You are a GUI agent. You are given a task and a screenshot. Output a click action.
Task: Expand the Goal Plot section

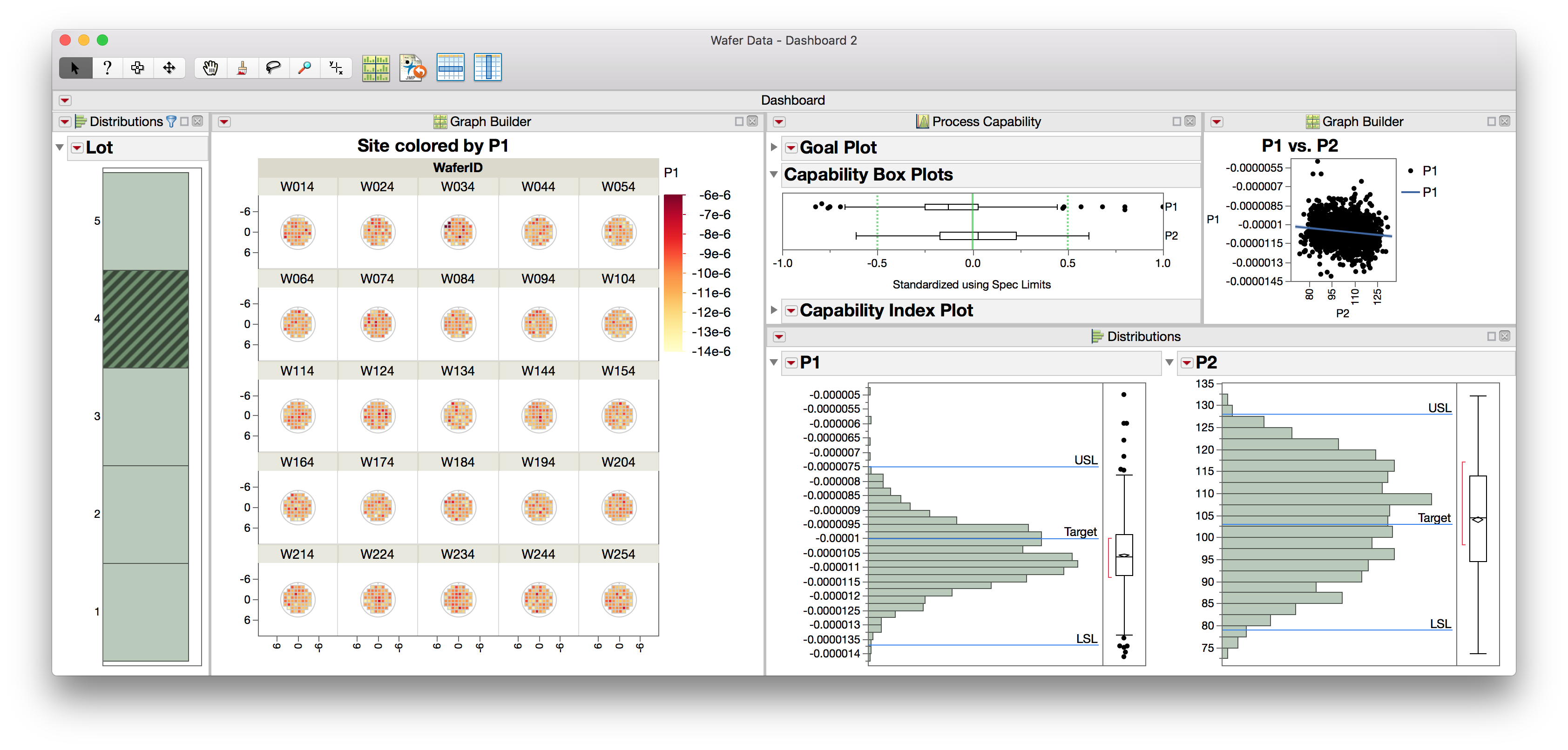773,147
